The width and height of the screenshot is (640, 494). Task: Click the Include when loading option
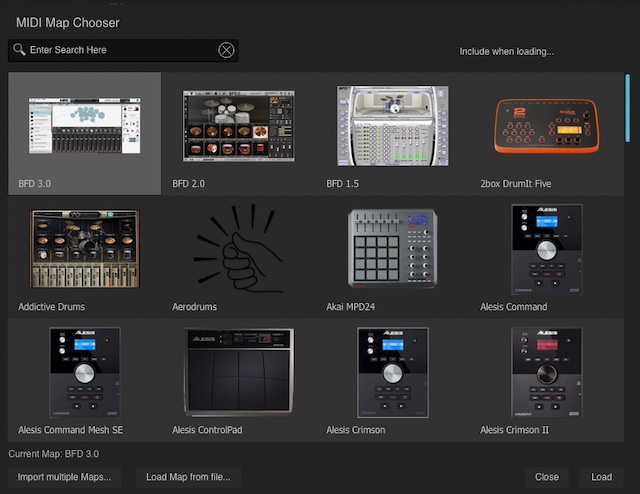[x=506, y=51]
